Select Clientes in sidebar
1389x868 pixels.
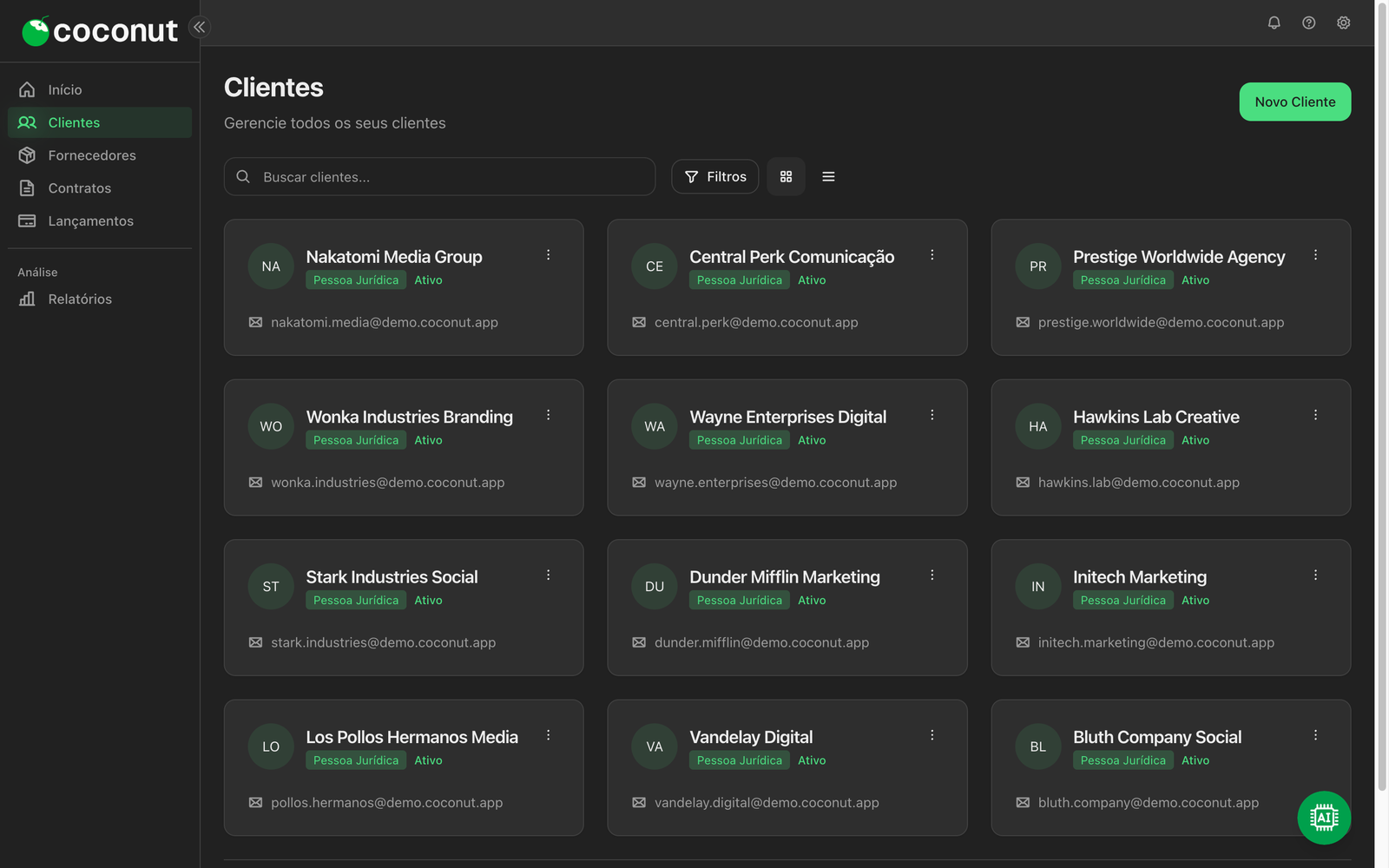(100, 122)
